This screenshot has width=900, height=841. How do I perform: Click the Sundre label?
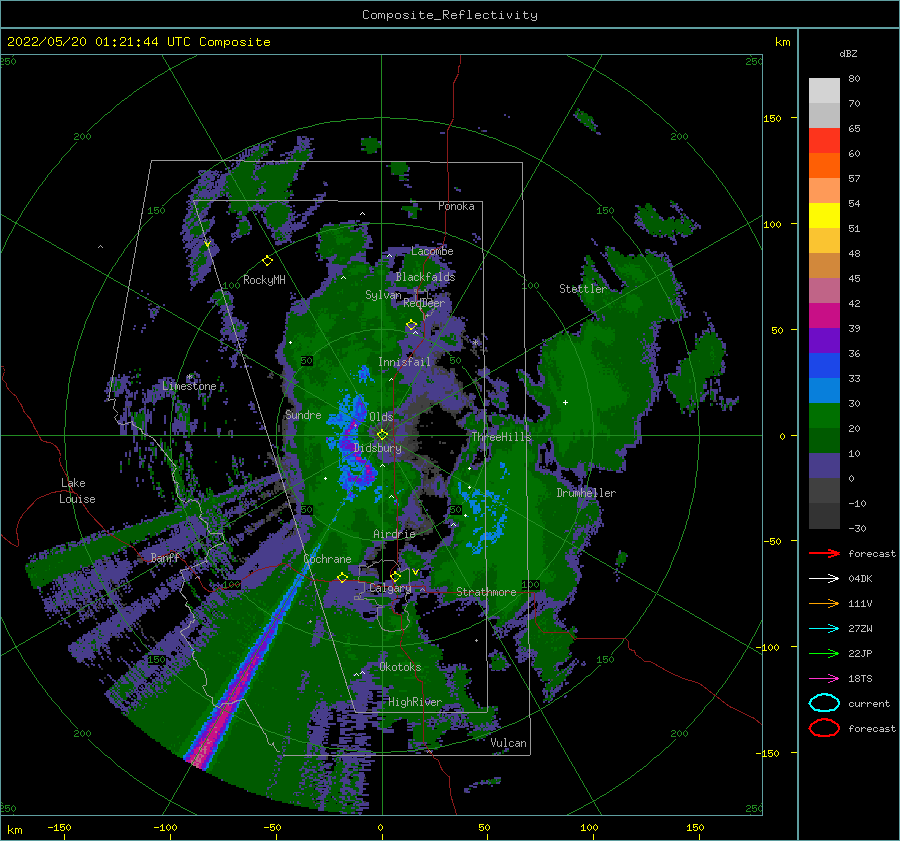coord(303,414)
